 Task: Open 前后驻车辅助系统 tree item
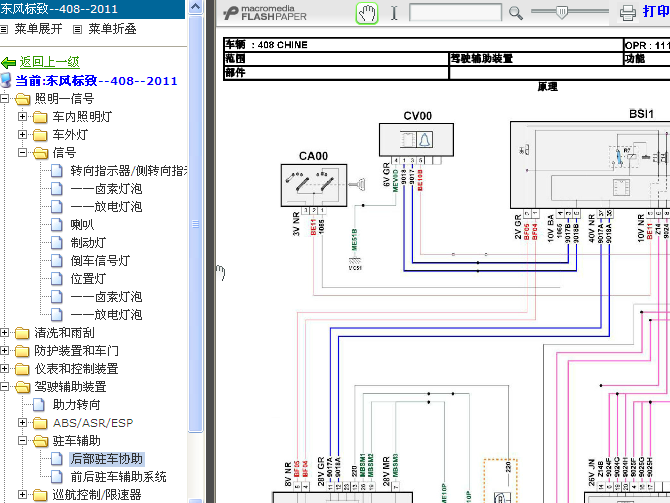(x=118, y=477)
